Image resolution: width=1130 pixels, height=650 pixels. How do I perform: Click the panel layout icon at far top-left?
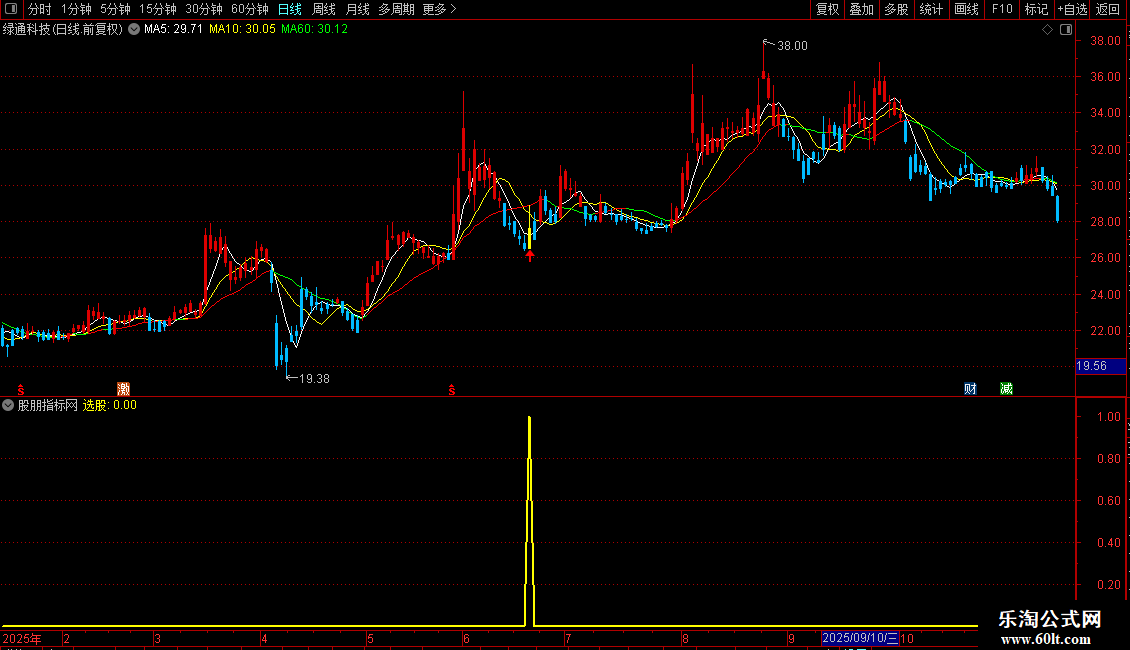click(x=11, y=9)
